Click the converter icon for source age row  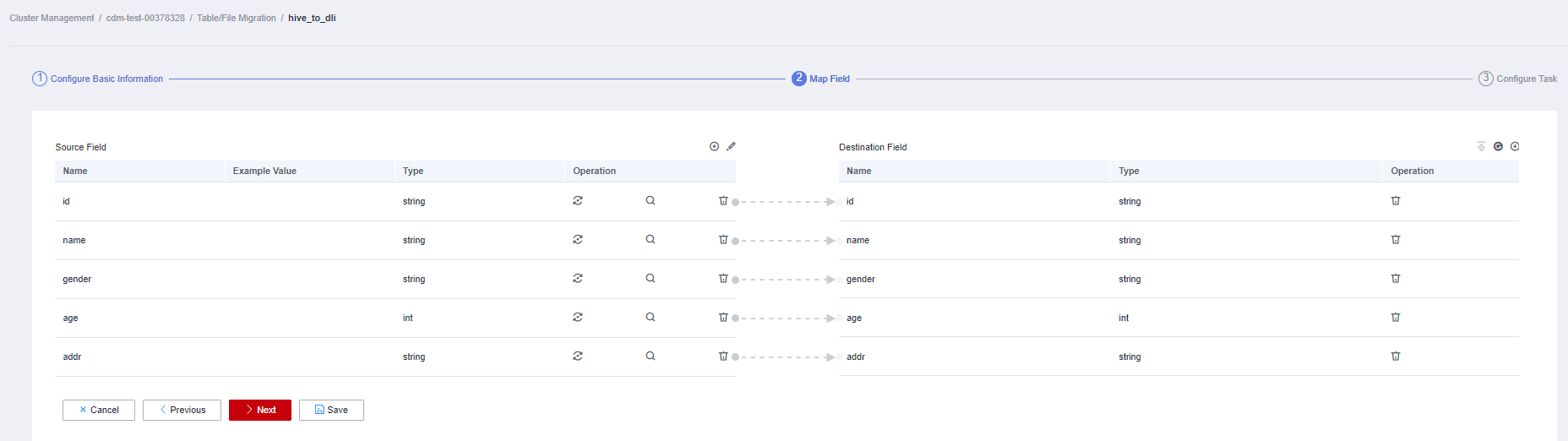coord(578,318)
